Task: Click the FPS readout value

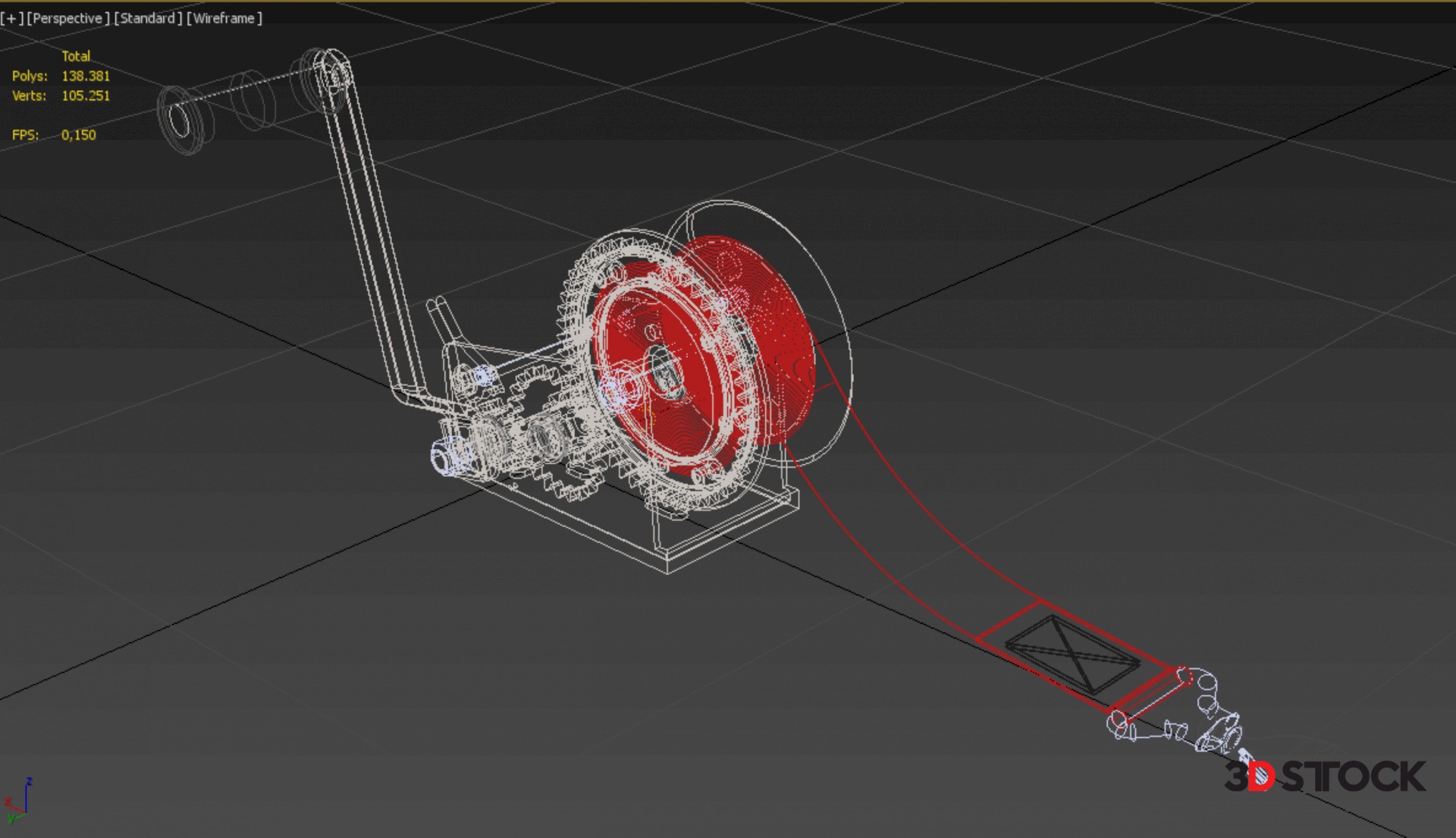Action: click(78, 135)
